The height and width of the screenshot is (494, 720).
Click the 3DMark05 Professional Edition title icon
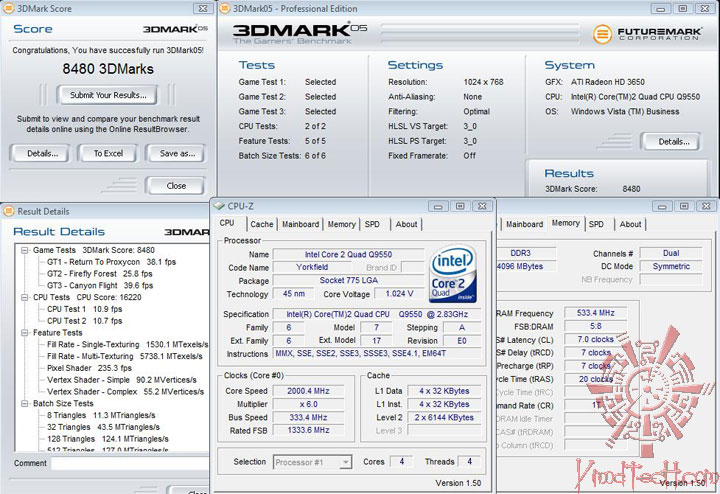coord(225,8)
